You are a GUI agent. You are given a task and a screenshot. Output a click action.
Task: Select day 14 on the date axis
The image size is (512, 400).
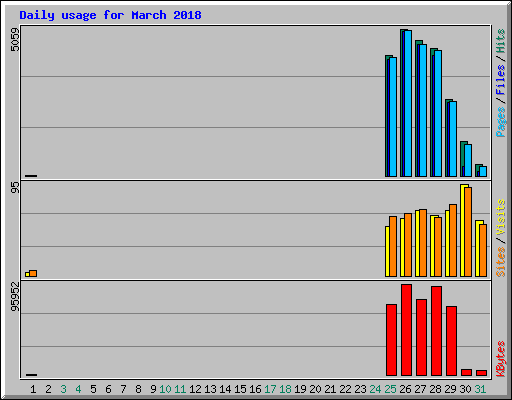click(x=225, y=389)
